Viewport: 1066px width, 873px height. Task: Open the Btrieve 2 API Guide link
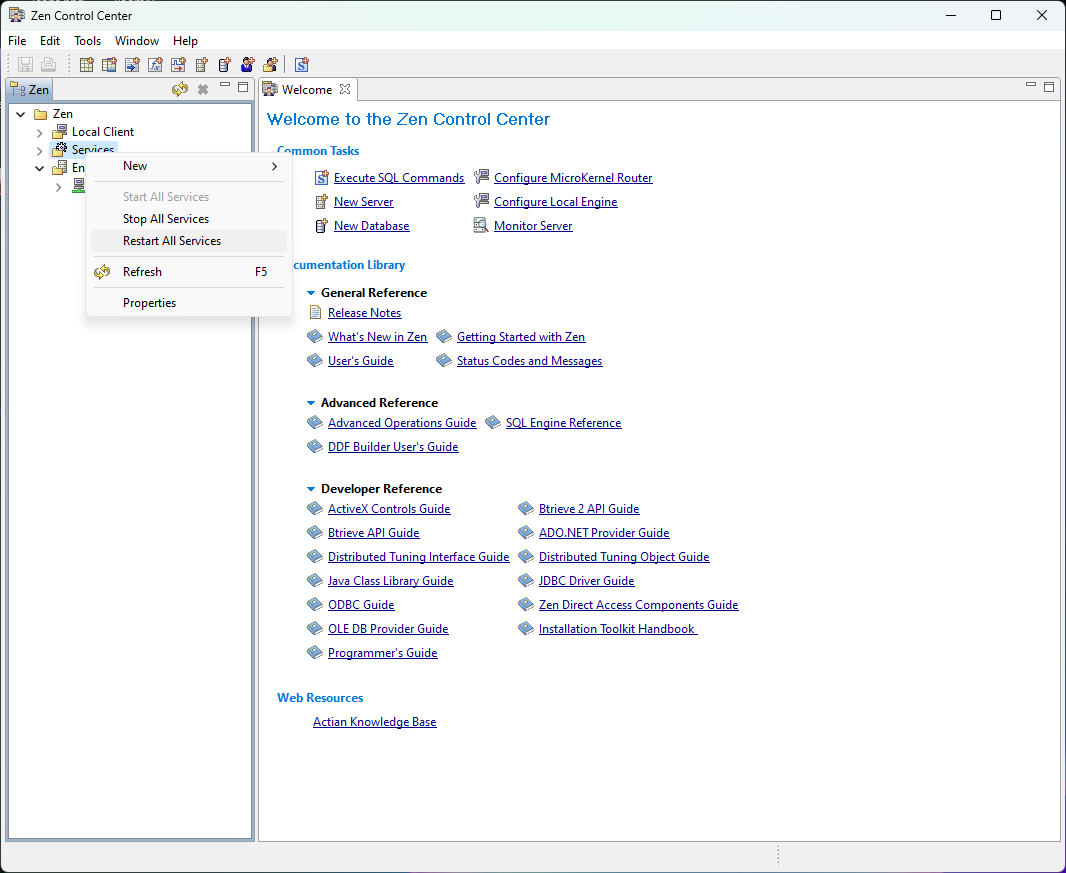click(x=589, y=509)
